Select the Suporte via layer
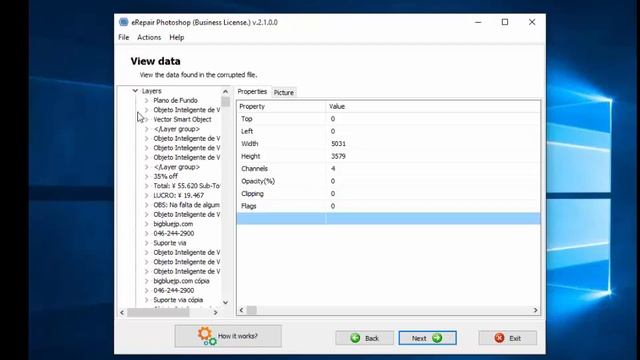Viewport: 640px width, 360px height. (x=170, y=243)
